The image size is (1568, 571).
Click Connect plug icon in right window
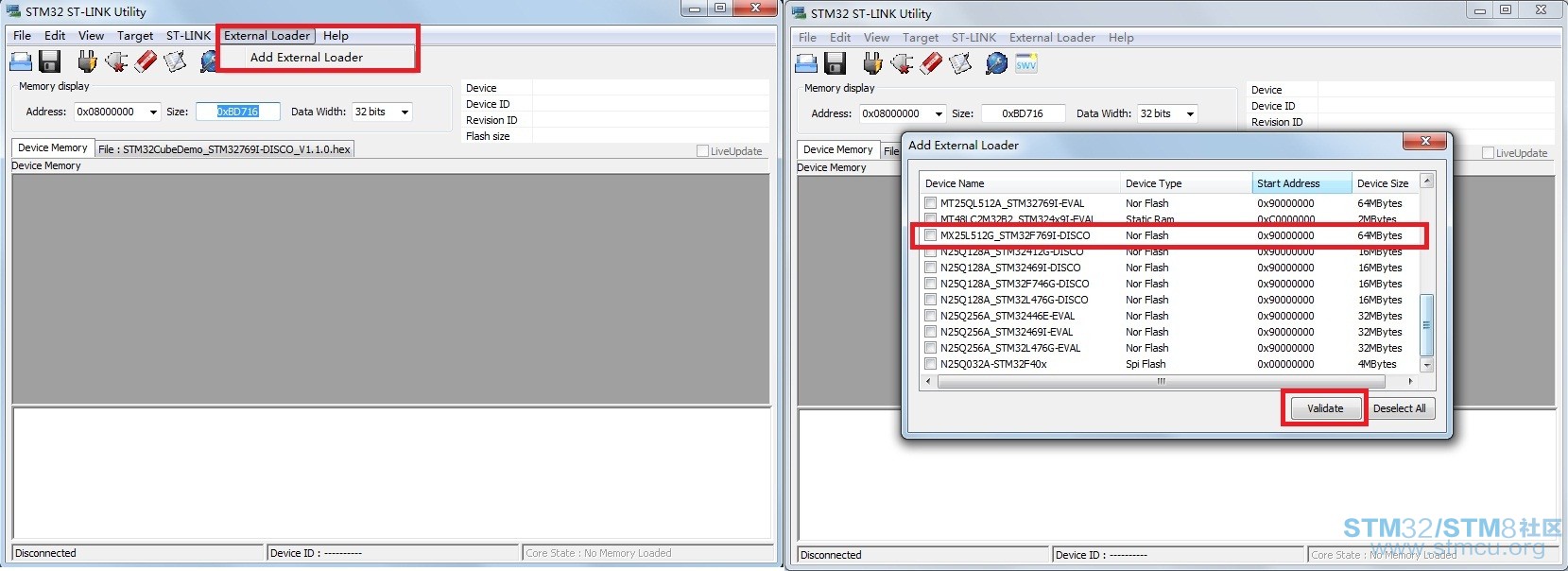[872, 63]
